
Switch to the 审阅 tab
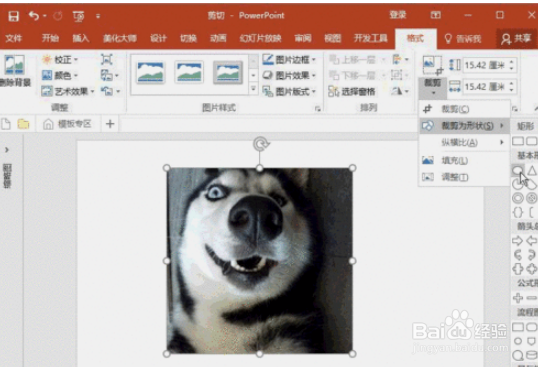[x=303, y=38]
